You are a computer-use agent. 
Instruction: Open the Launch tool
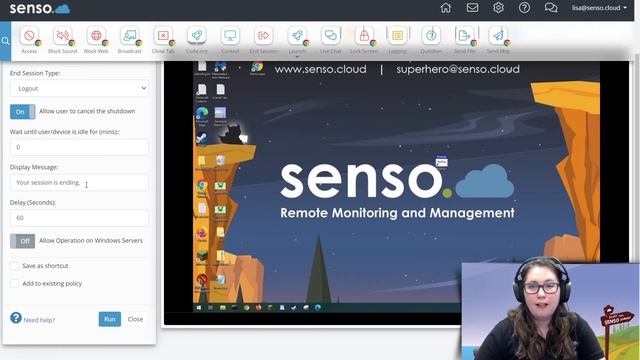point(297,40)
